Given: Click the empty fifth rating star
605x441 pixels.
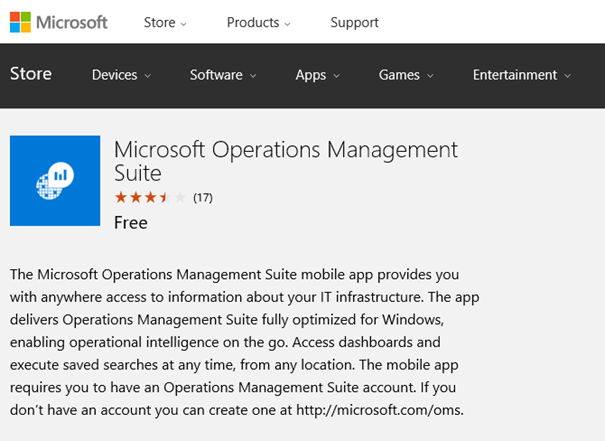Looking at the screenshot, I should click(180, 197).
